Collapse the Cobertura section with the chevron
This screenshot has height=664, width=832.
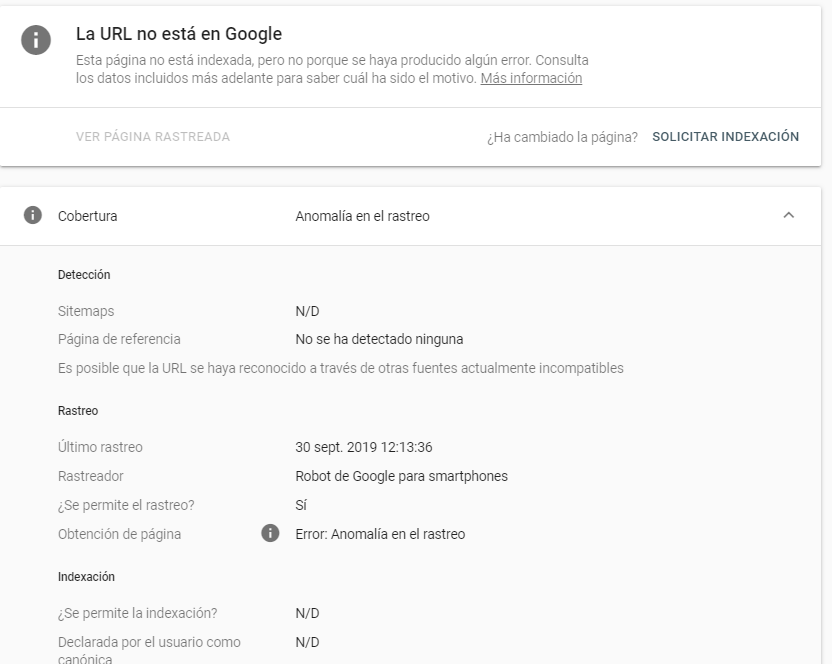[x=789, y=216]
